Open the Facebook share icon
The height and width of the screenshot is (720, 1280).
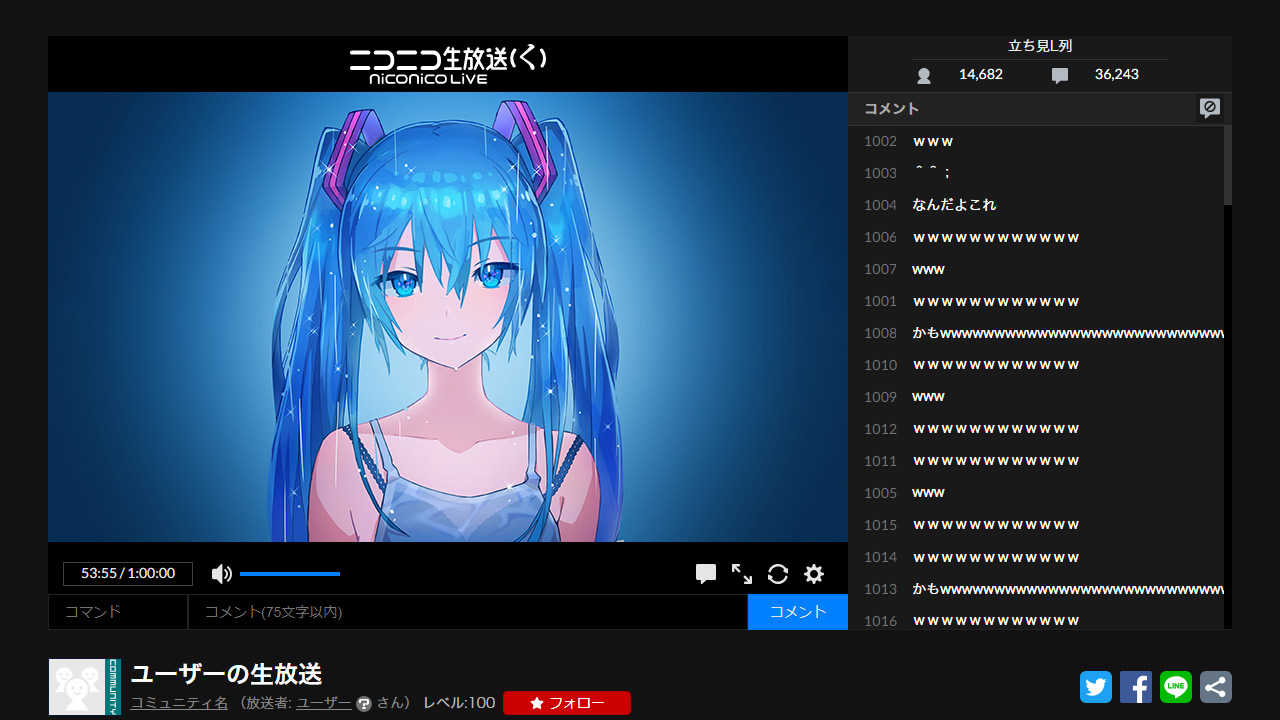coord(1135,687)
